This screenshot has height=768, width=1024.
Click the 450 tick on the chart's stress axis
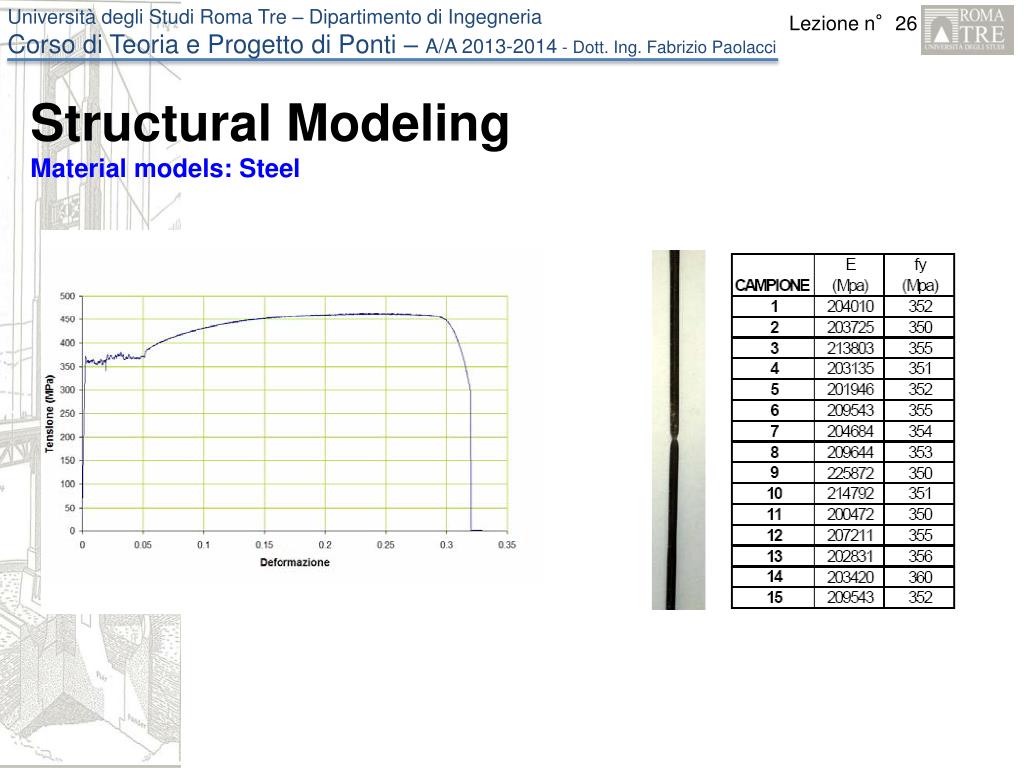coord(68,319)
